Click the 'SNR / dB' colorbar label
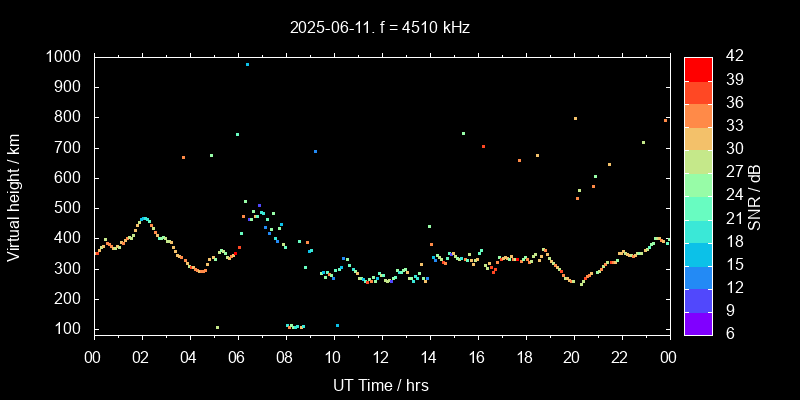This screenshot has height=400, width=800. (756, 195)
